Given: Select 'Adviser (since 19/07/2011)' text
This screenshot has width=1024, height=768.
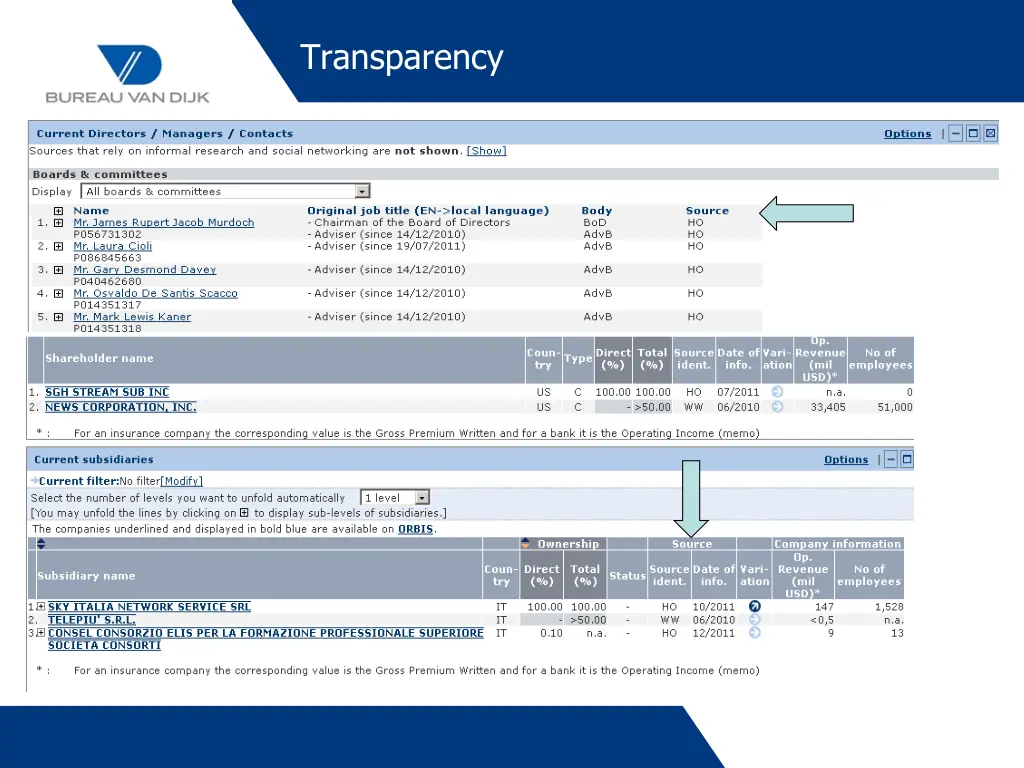Looking at the screenshot, I should click(x=390, y=246).
